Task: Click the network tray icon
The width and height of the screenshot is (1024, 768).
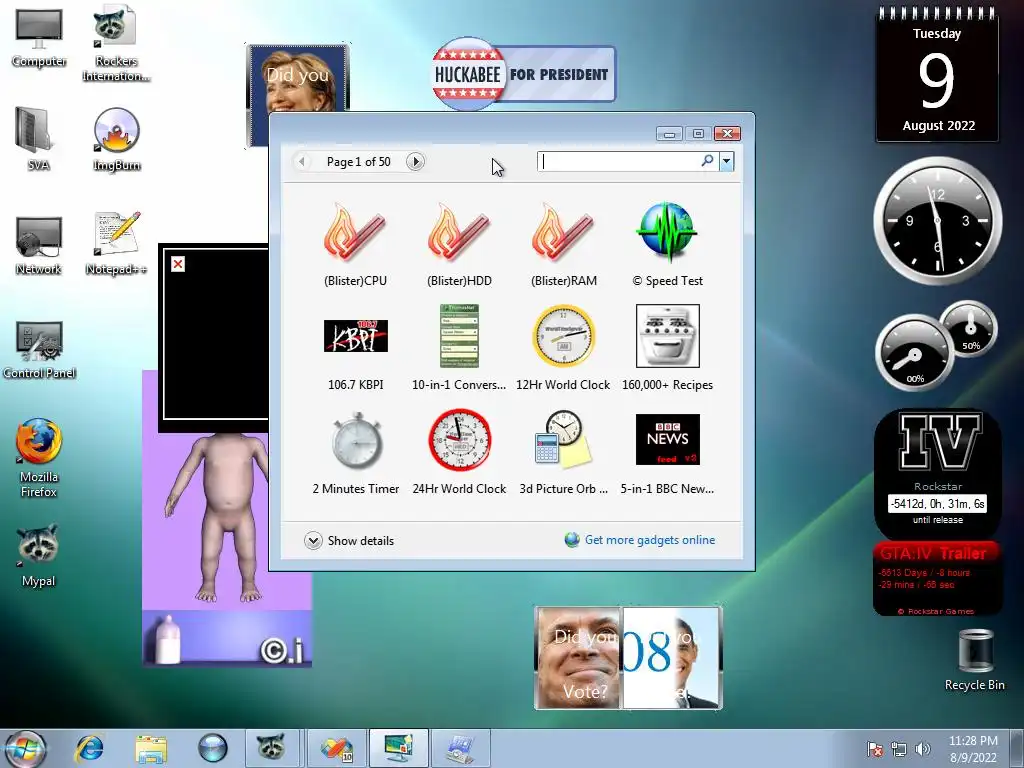Action: [x=899, y=749]
